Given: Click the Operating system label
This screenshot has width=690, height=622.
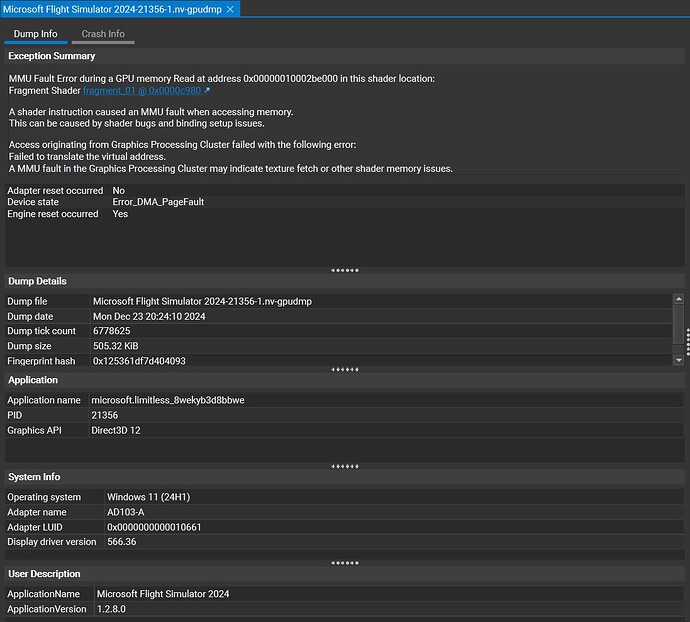Looking at the screenshot, I should 44,497.
